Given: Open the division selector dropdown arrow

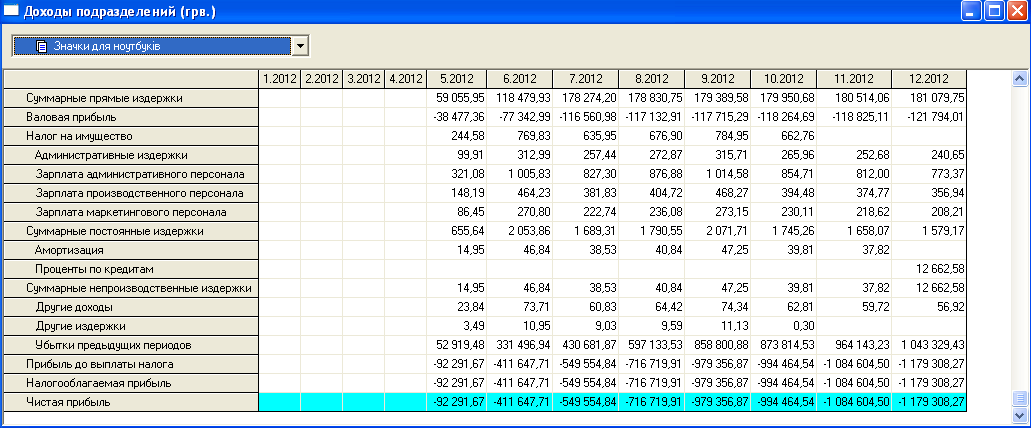Looking at the screenshot, I should tap(300, 46).
